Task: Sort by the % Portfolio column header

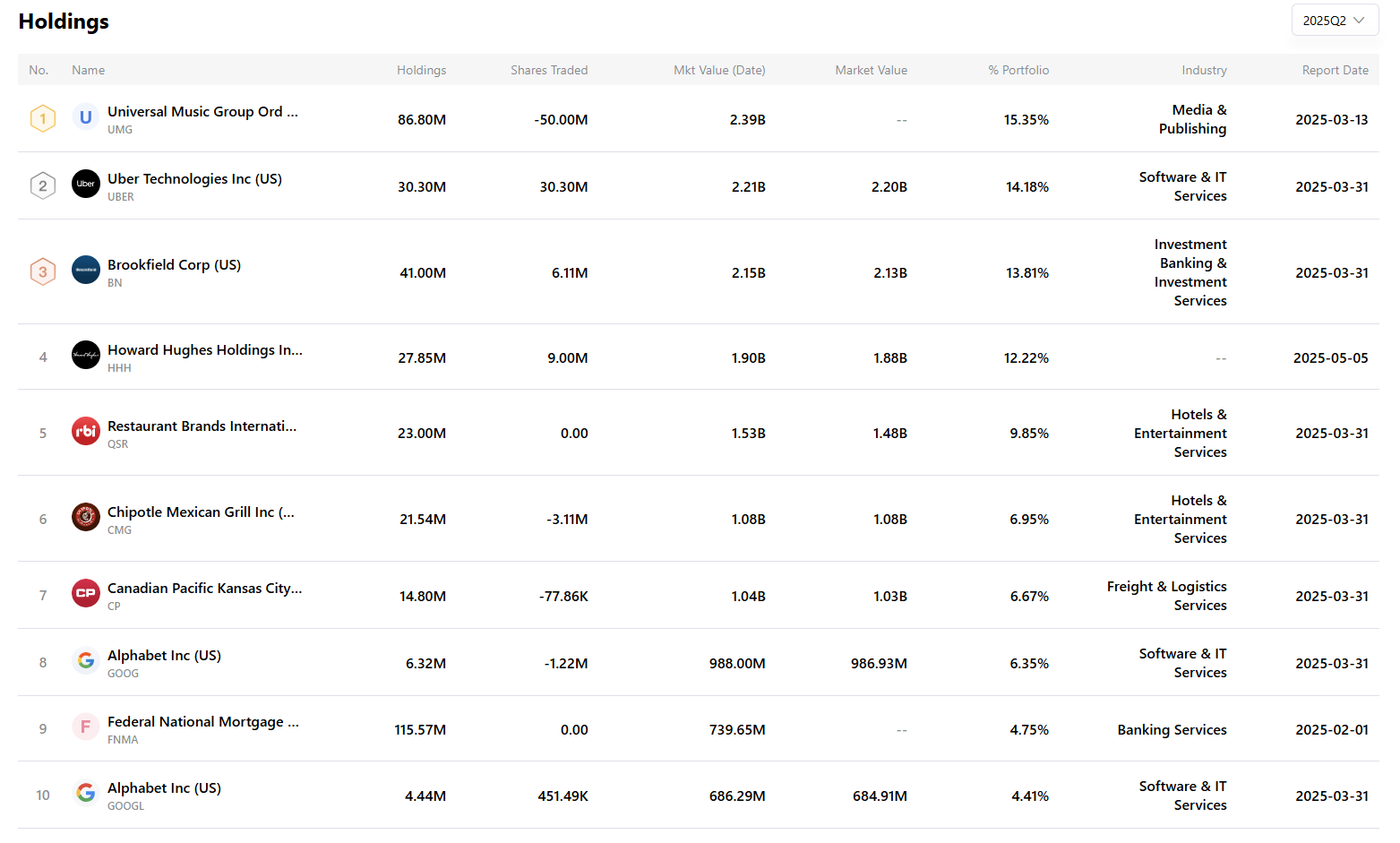Action: [x=1018, y=70]
